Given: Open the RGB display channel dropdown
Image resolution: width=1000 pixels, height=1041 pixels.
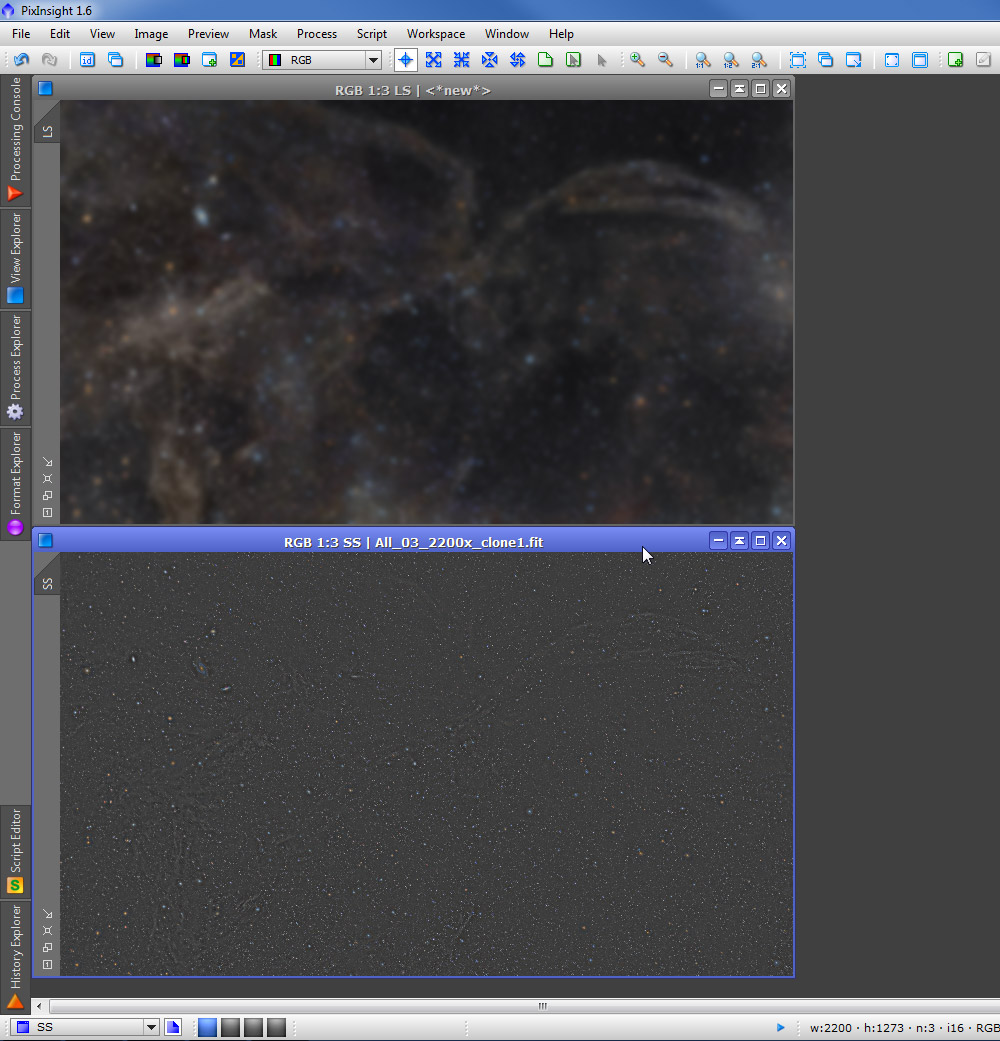Looking at the screenshot, I should pyautogui.click(x=372, y=60).
